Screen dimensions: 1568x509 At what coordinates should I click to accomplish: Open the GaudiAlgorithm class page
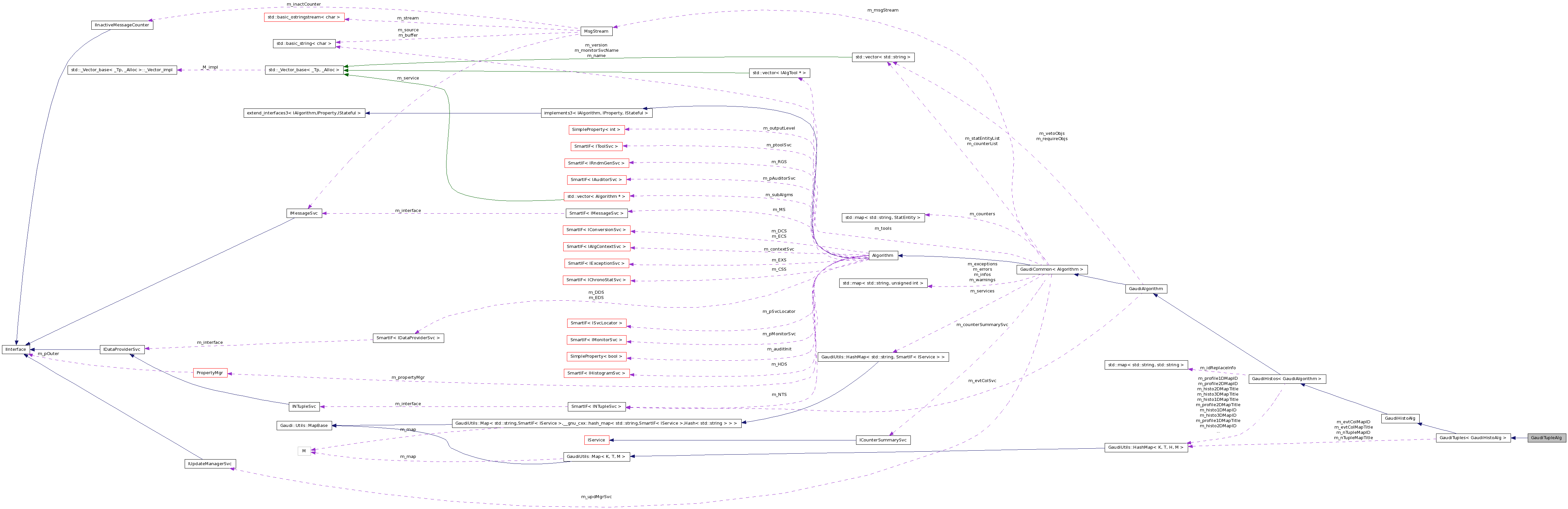pyautogui.click(x=1147, y=288)
